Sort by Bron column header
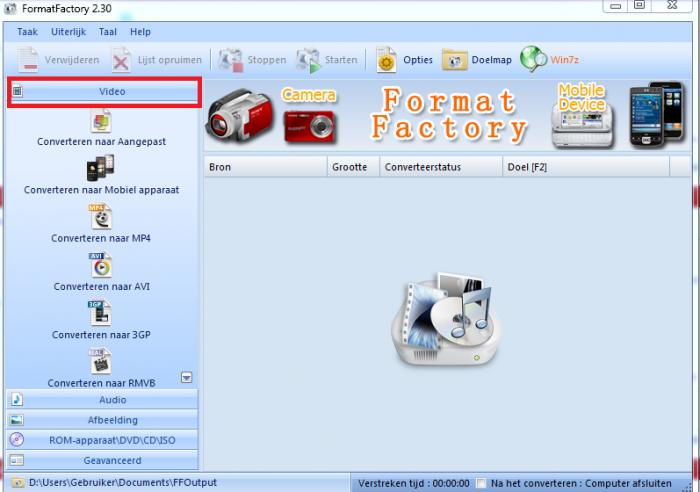The width and height of the screenshot is (700, 492). [x=266, y=167]
